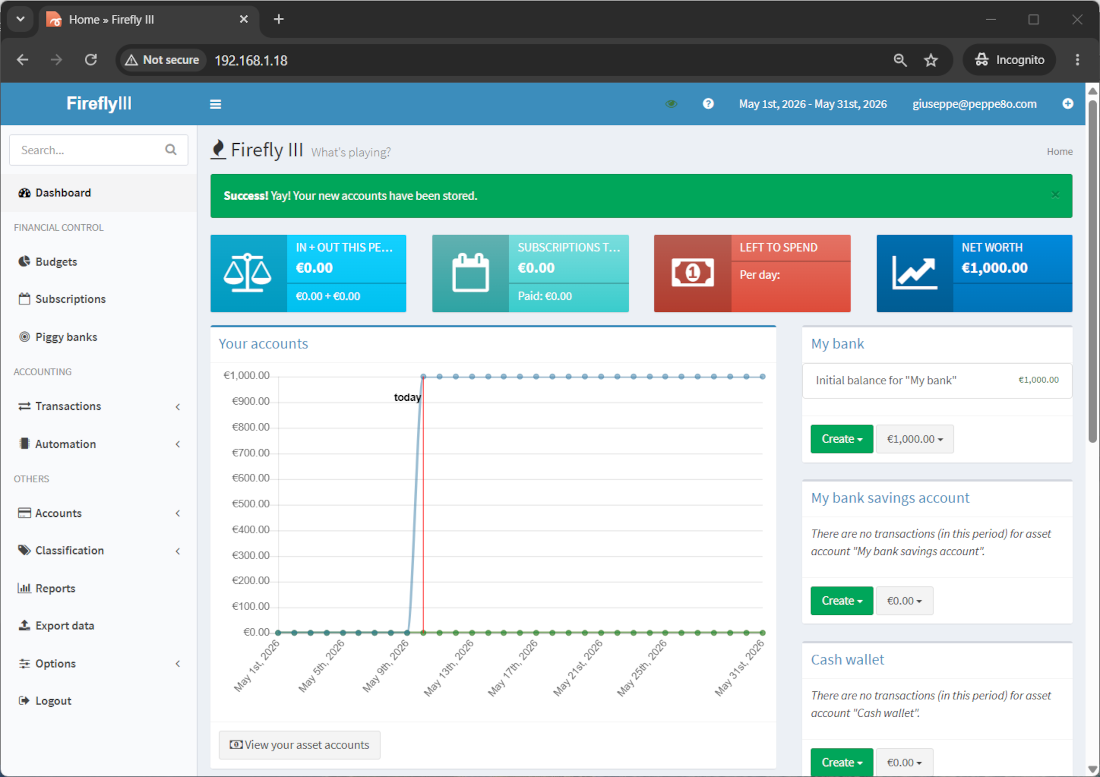Select the Home » Firefly III browser tab
This screenshot has width=1100, height=777.
(148, 20)
